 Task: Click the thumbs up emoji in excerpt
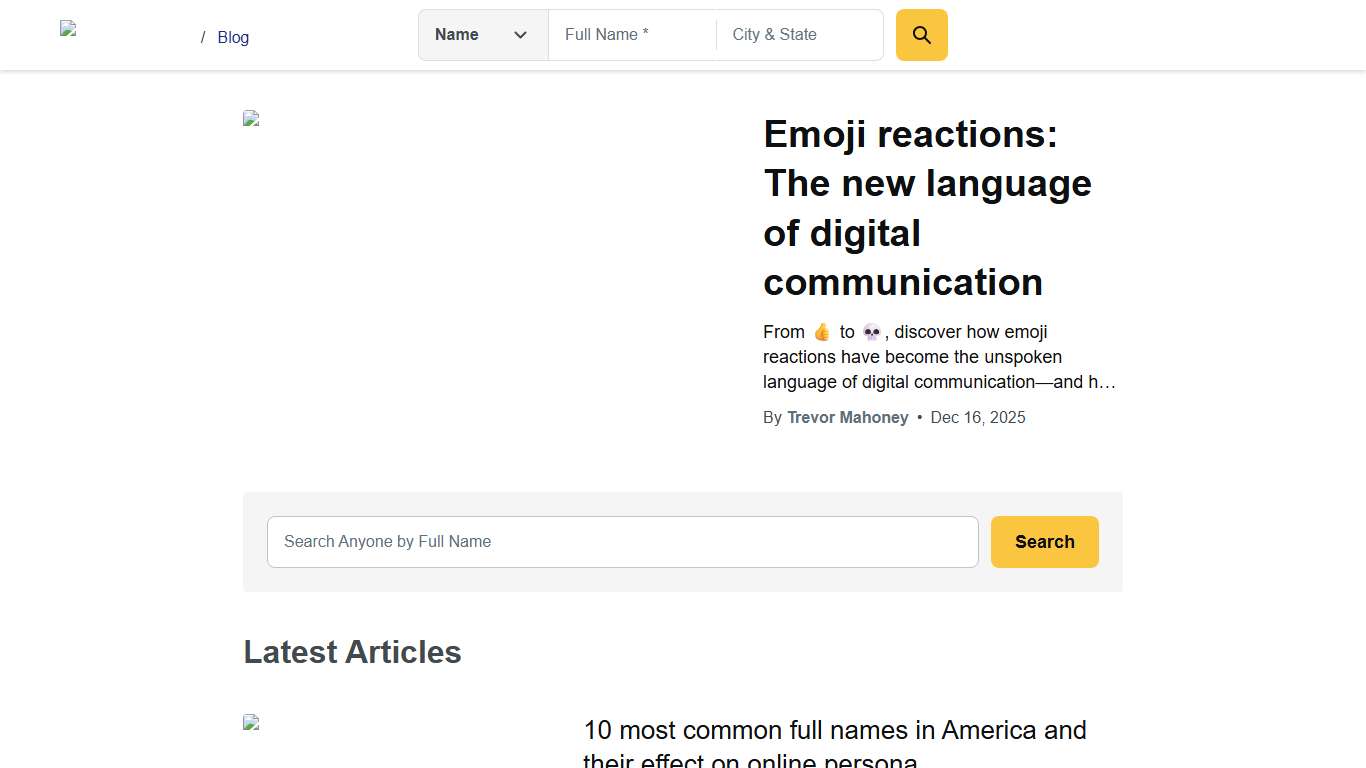point(822,332)
